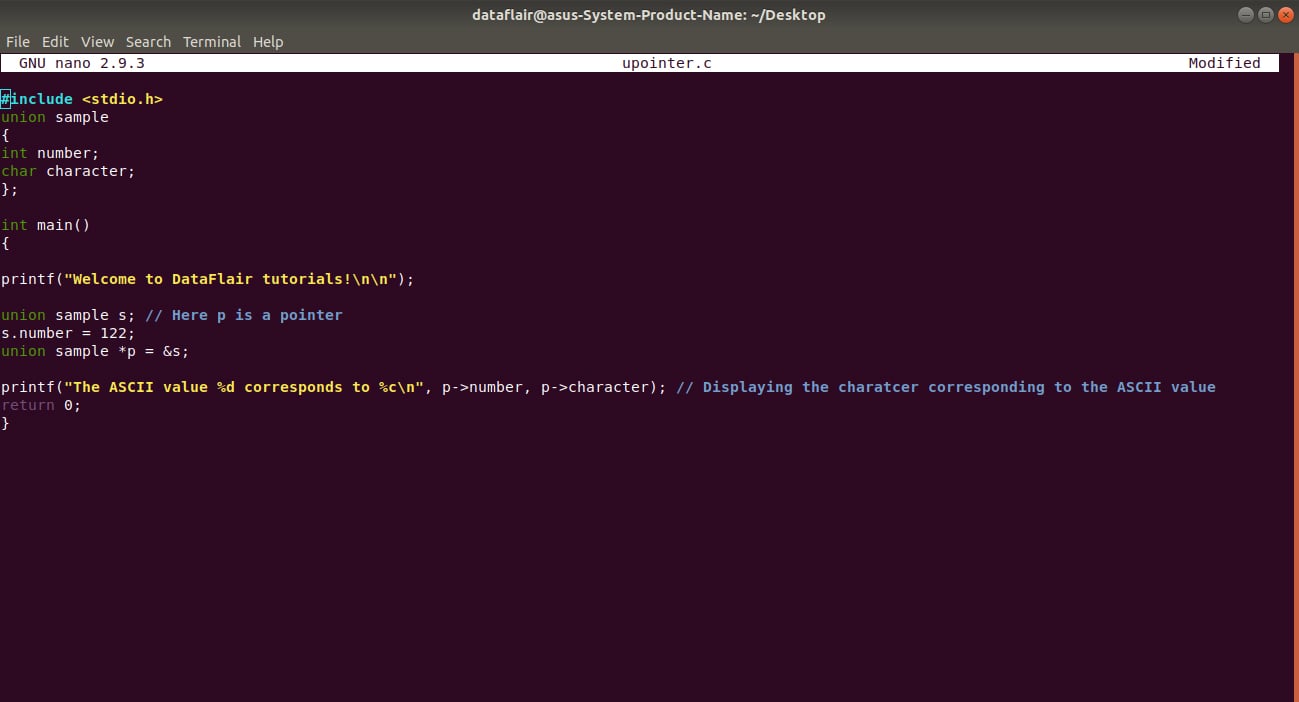Image resolution: width=1299 pixels, height=702 pixels.
Task: Click the 'Modified' status indicator
Action: [1224, 63]
